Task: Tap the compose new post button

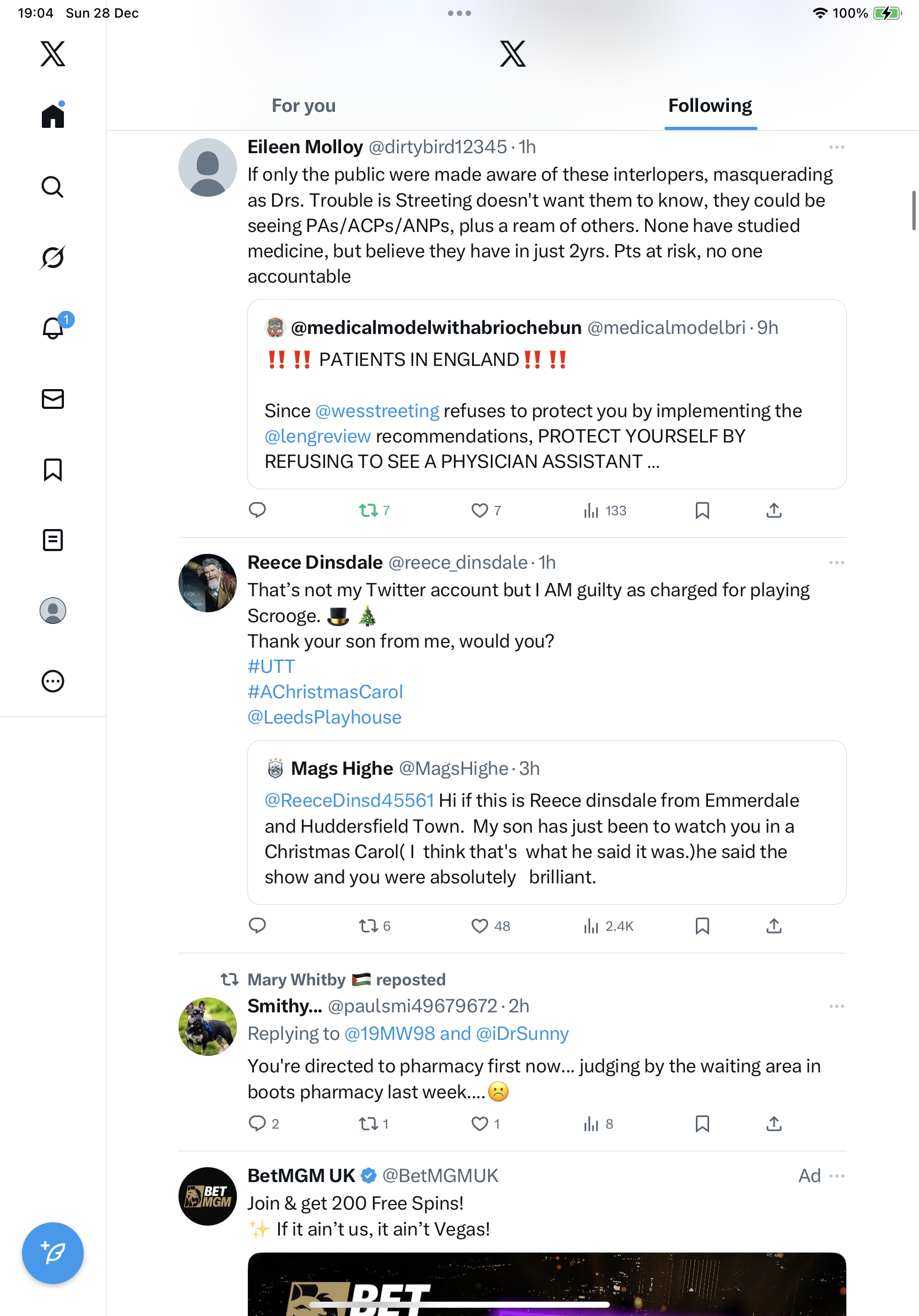Action: click(53, 1253)
